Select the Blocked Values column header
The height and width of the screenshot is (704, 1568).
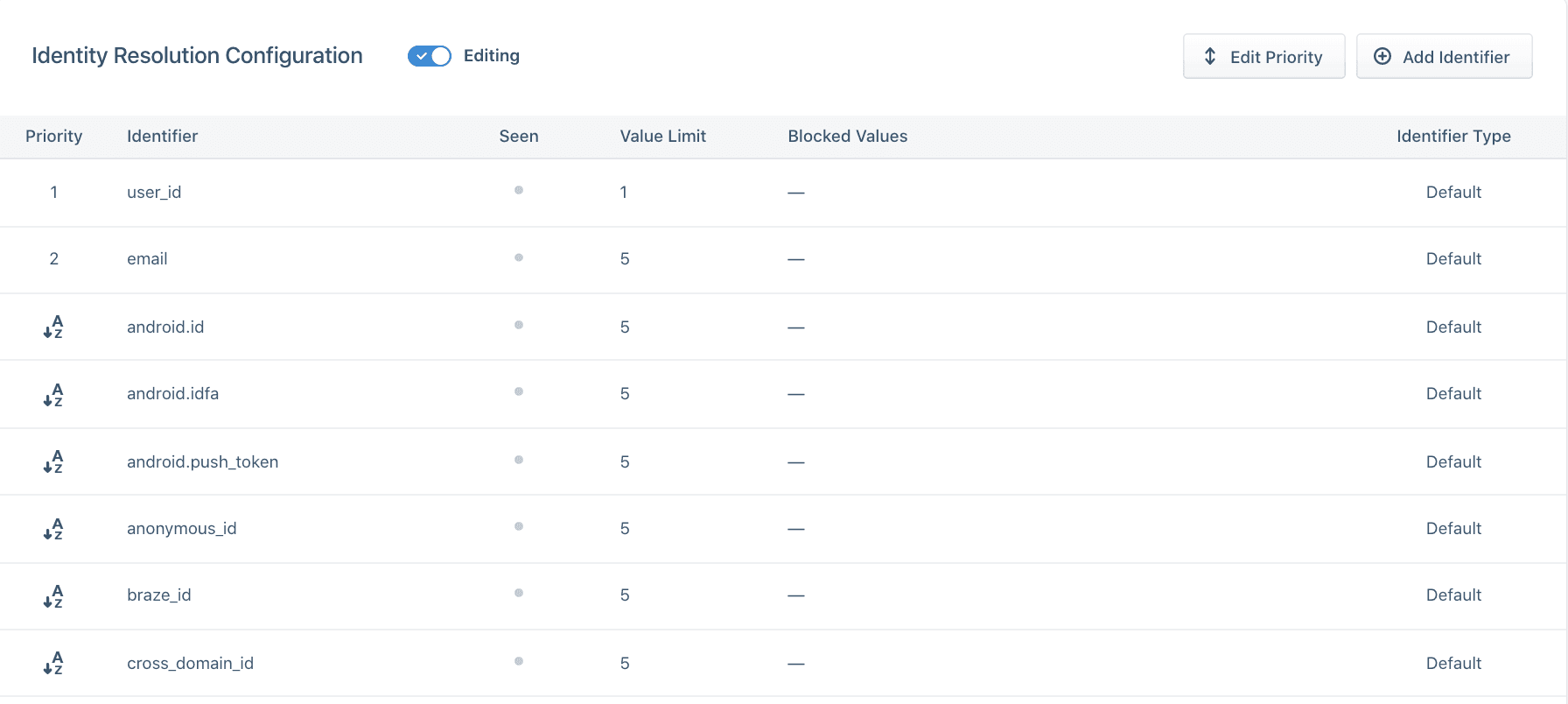click(847, 136)
